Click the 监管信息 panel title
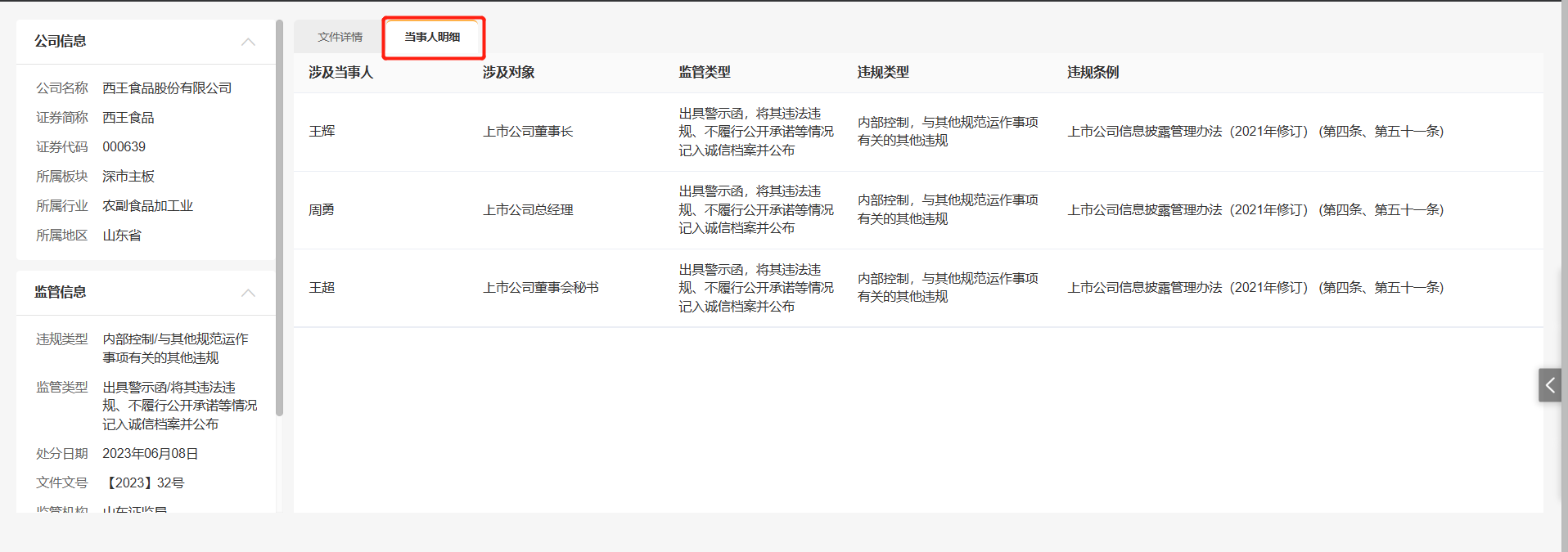The width and height of the screenshot is (1568, 552). 61,292
